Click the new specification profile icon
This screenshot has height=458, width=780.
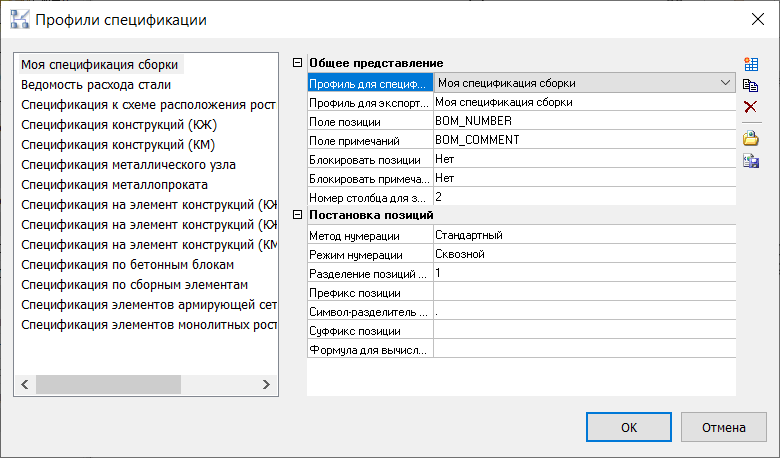751,64
